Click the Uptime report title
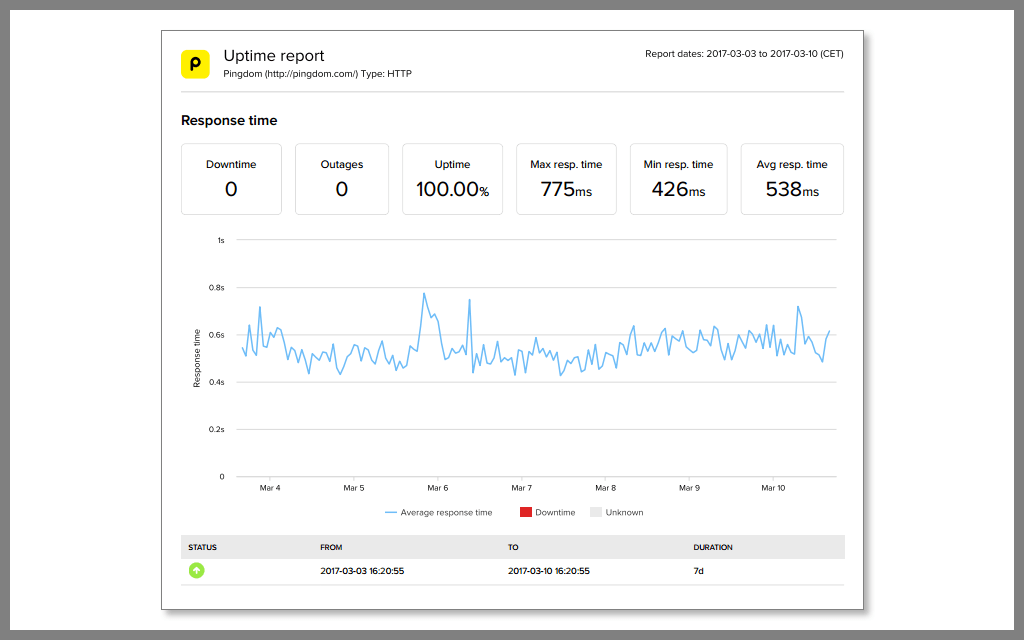This screenshot has width=1024, height=640. (274, 56)
